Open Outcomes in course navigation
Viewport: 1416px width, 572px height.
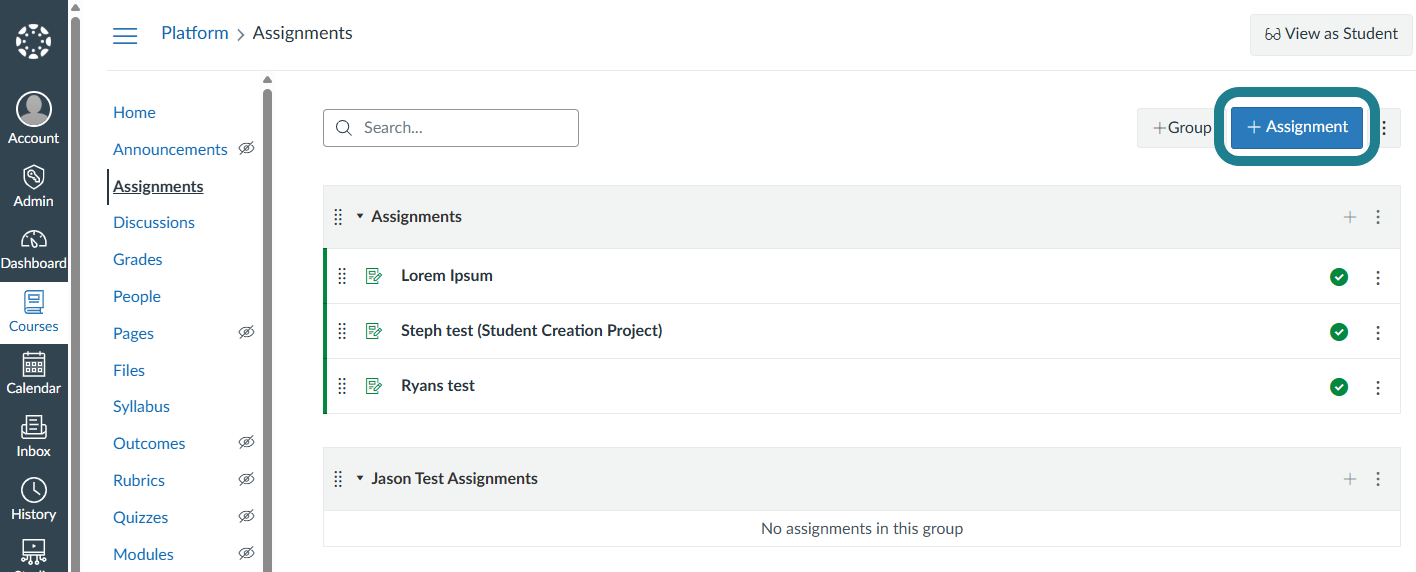149,443
